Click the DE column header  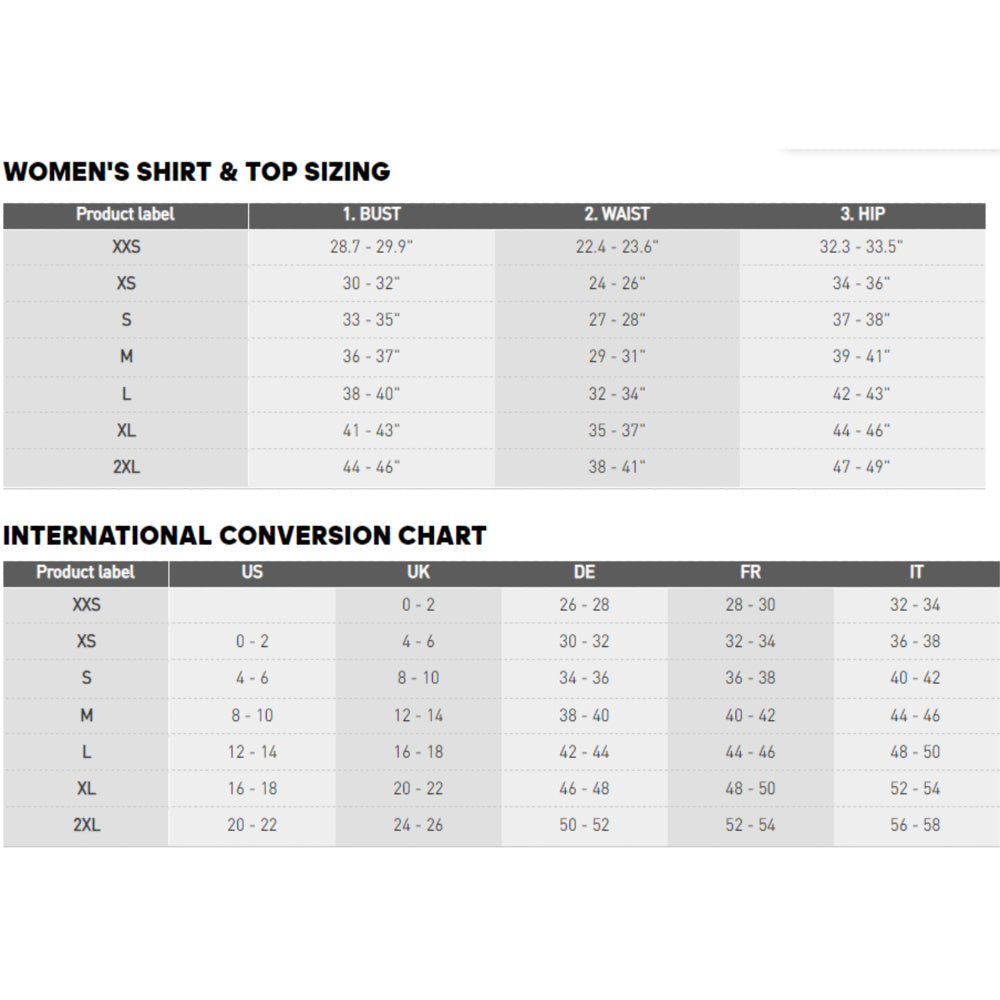pyautogui.click(x=584, y=572)
